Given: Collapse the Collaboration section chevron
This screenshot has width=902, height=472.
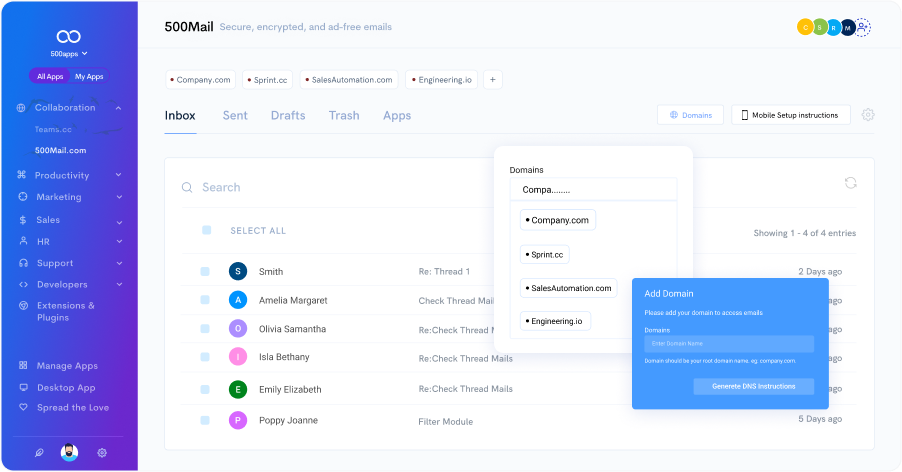Looking at the screenshot, I should 119,108.
